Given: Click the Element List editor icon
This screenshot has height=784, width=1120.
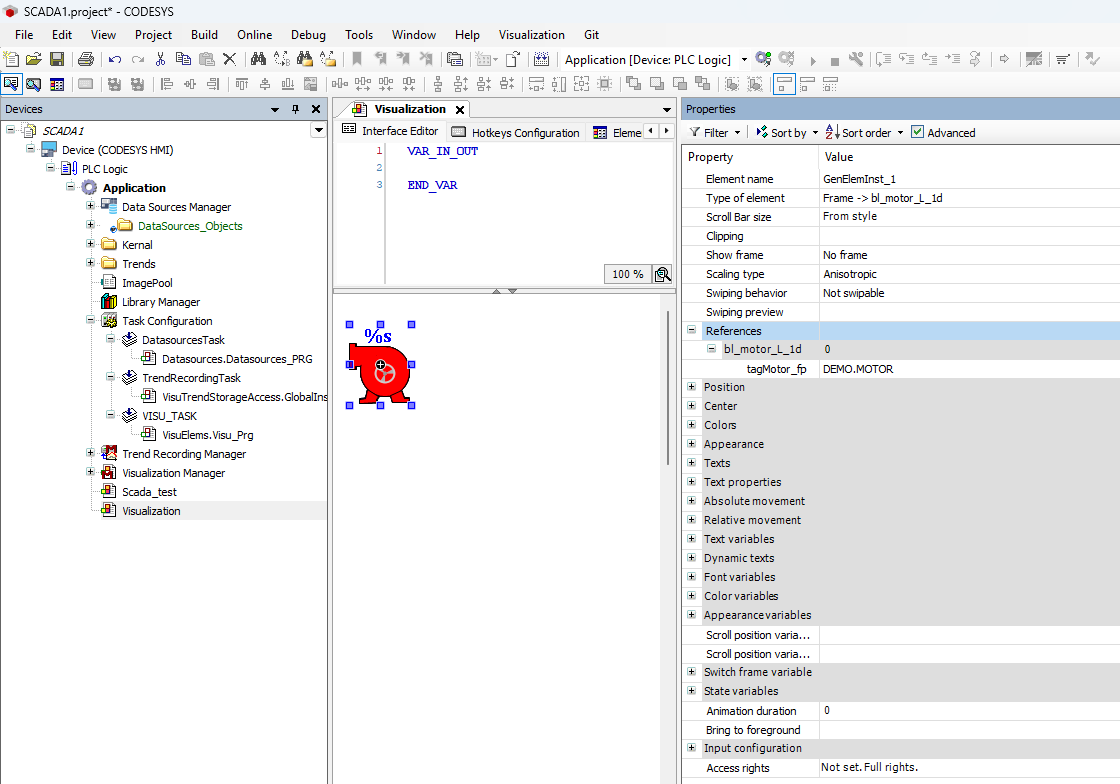Looking at the screenshot, I should (57, 84).
